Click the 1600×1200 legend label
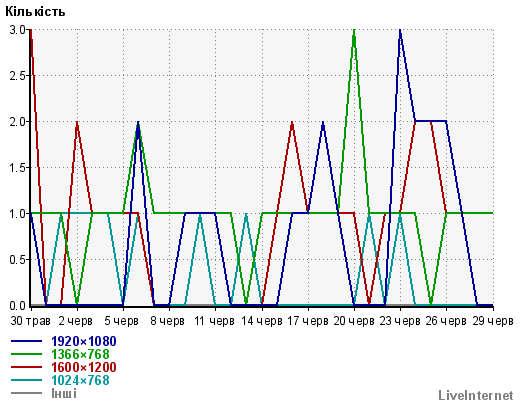 click(x=84, y=367)
